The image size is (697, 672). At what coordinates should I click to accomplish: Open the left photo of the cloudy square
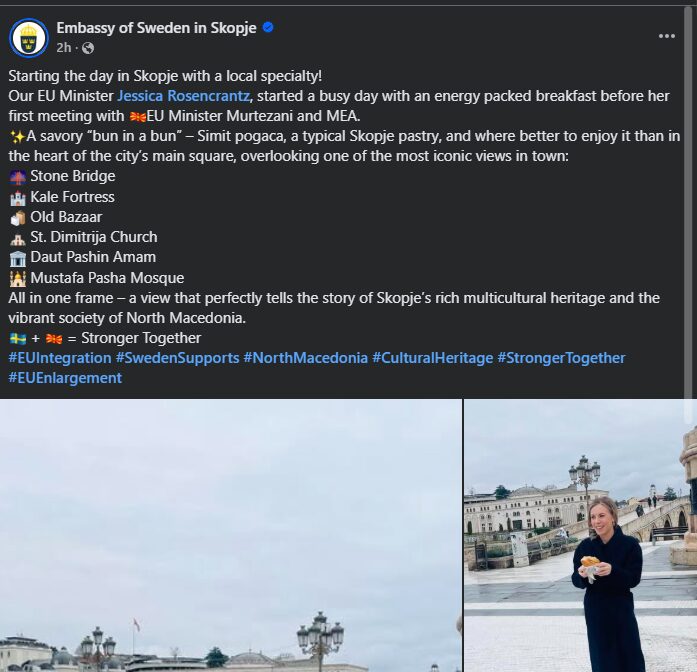pos(230,535)
